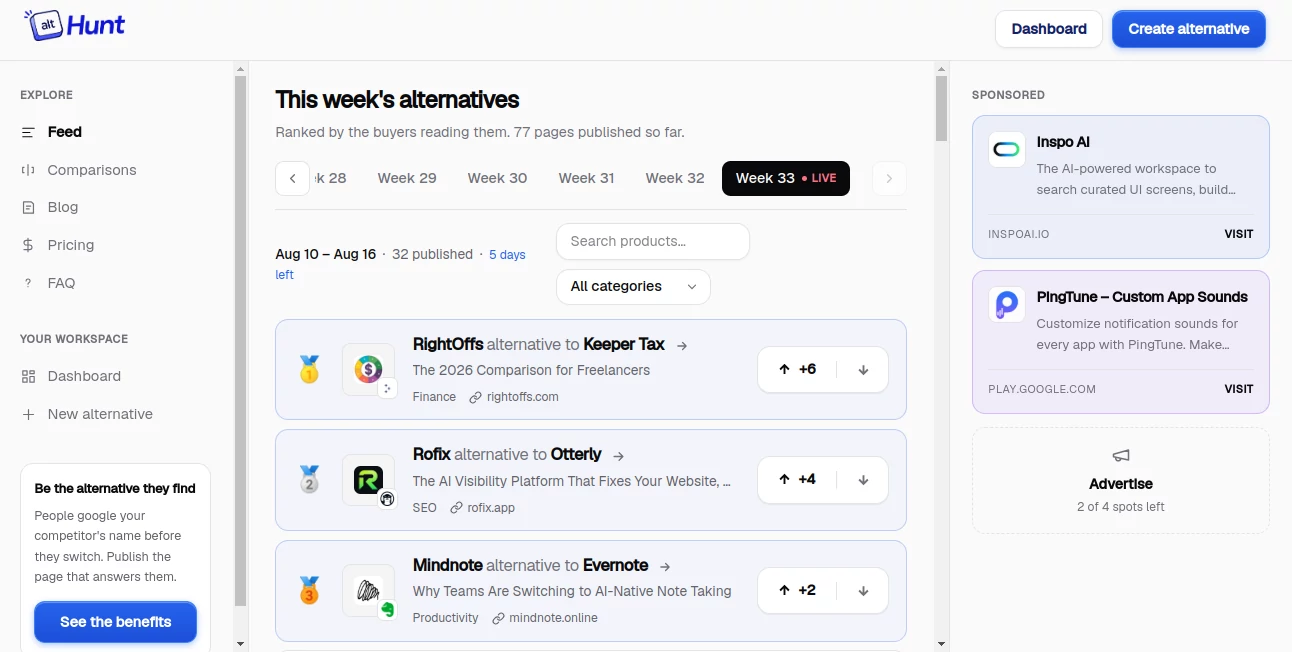Click the RightOffs product logo
1292x652 pixels.
[368, 370]
